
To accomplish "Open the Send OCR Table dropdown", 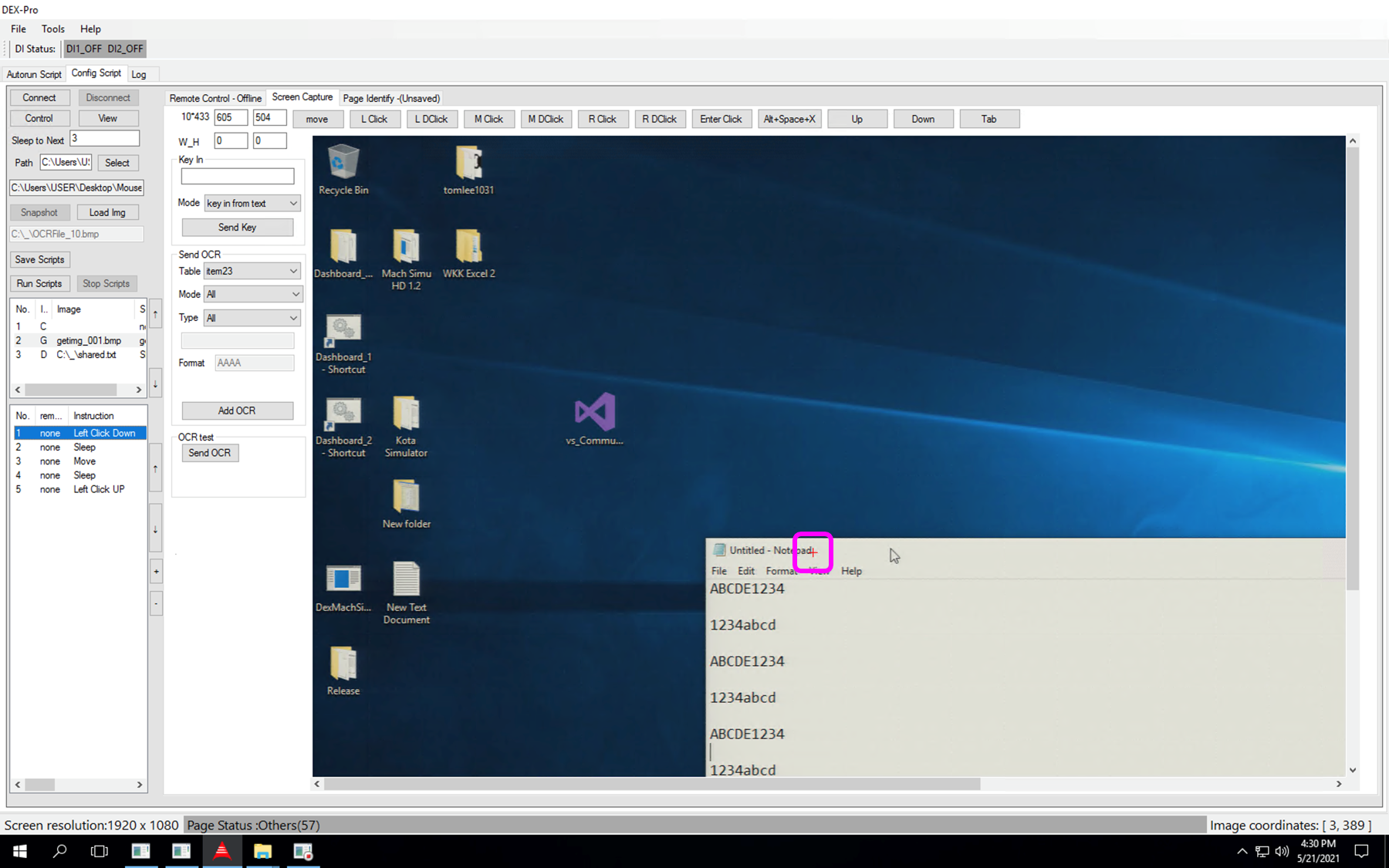I will [x=252, y=271].
